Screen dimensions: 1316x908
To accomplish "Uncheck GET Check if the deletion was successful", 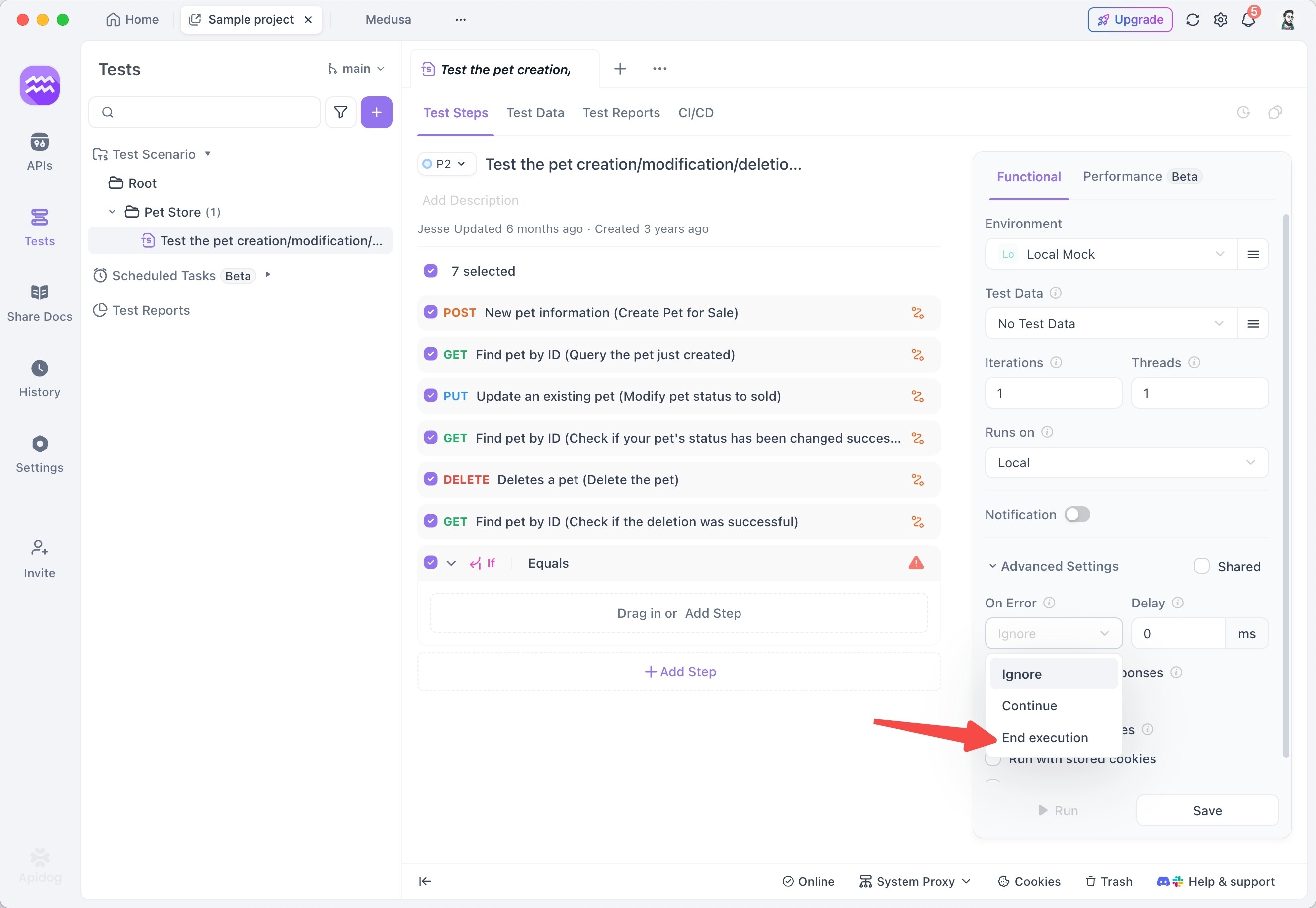I will coord(430,521).
